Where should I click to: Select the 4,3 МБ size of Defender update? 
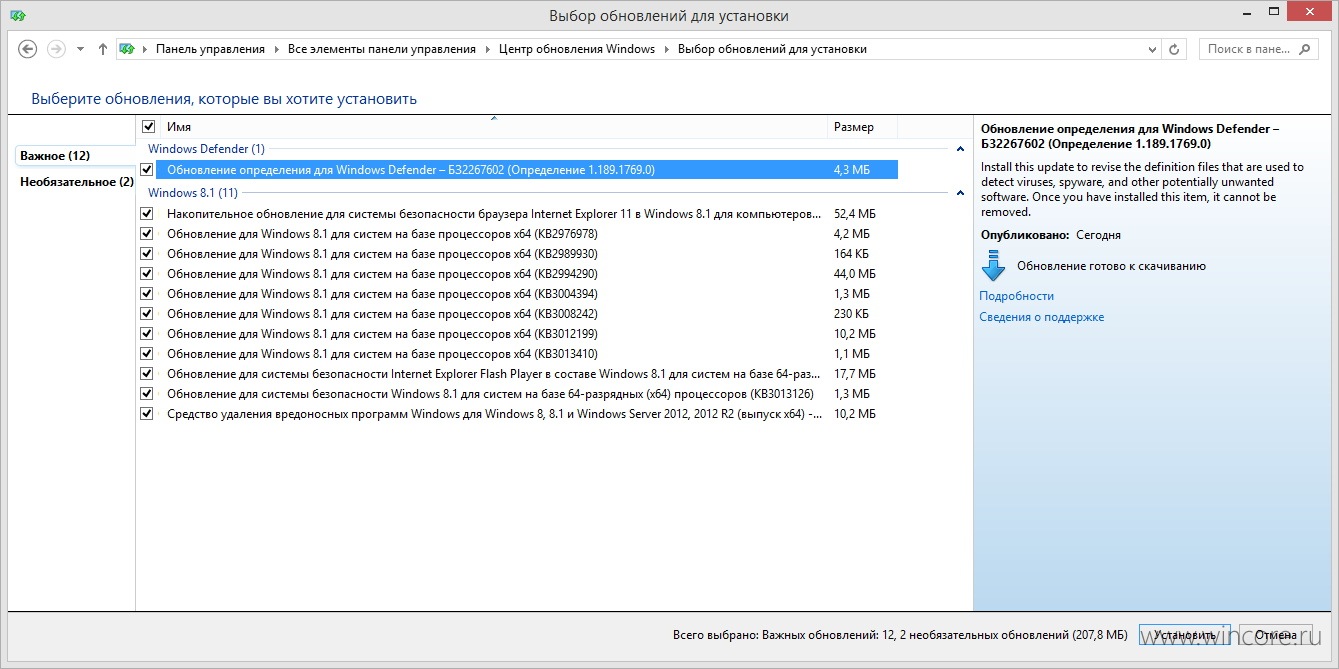tap(852, 170)
